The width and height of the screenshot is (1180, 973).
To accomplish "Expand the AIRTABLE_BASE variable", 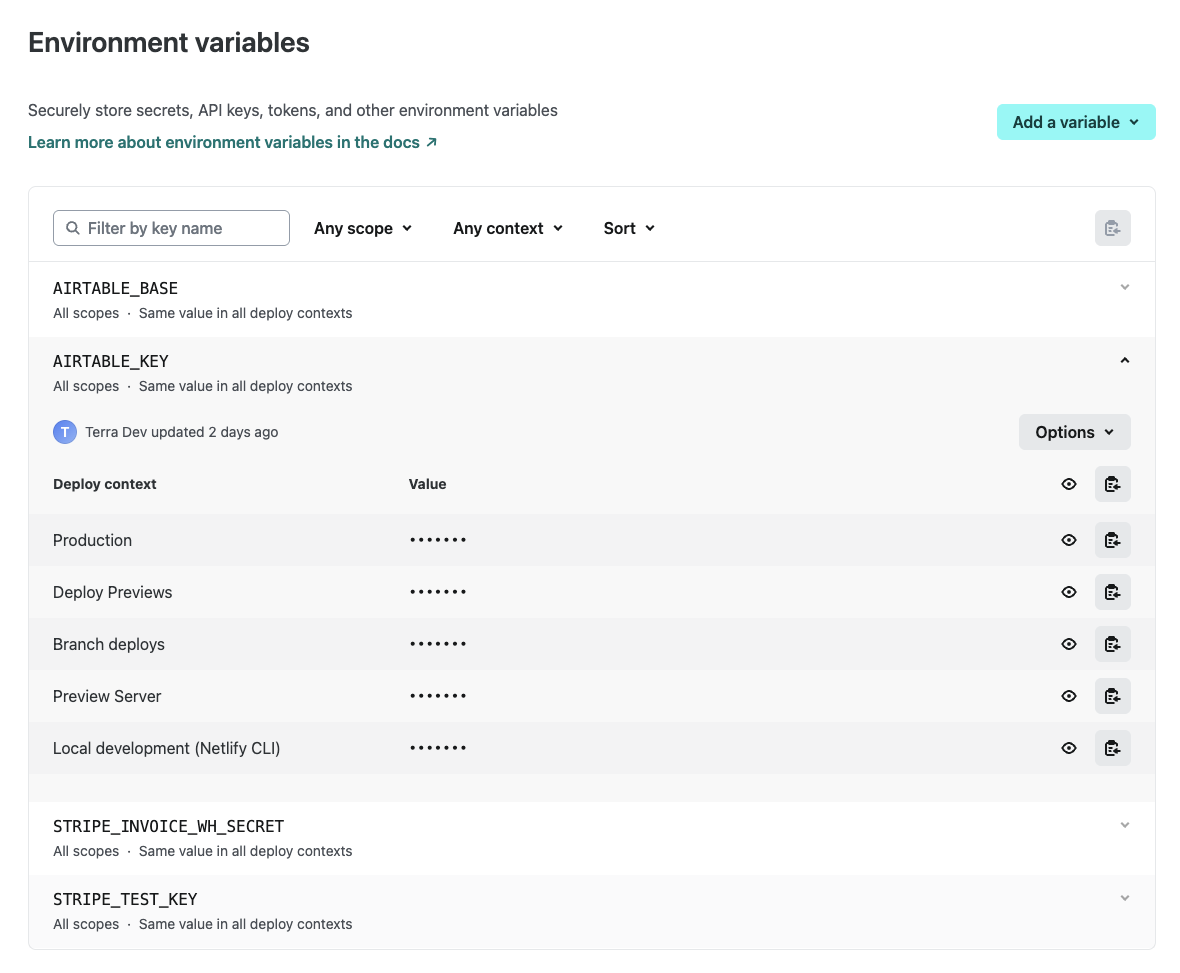I will point(1124,287).
